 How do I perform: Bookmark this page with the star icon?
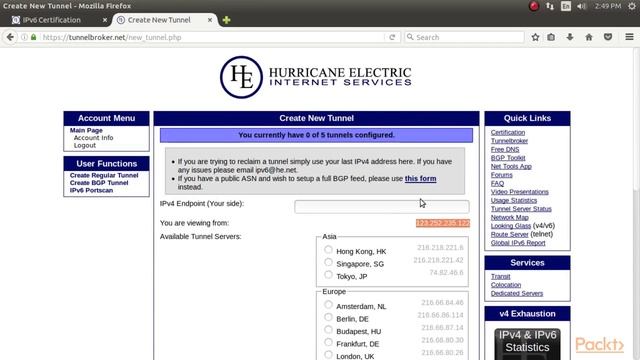tap(536, 37)
